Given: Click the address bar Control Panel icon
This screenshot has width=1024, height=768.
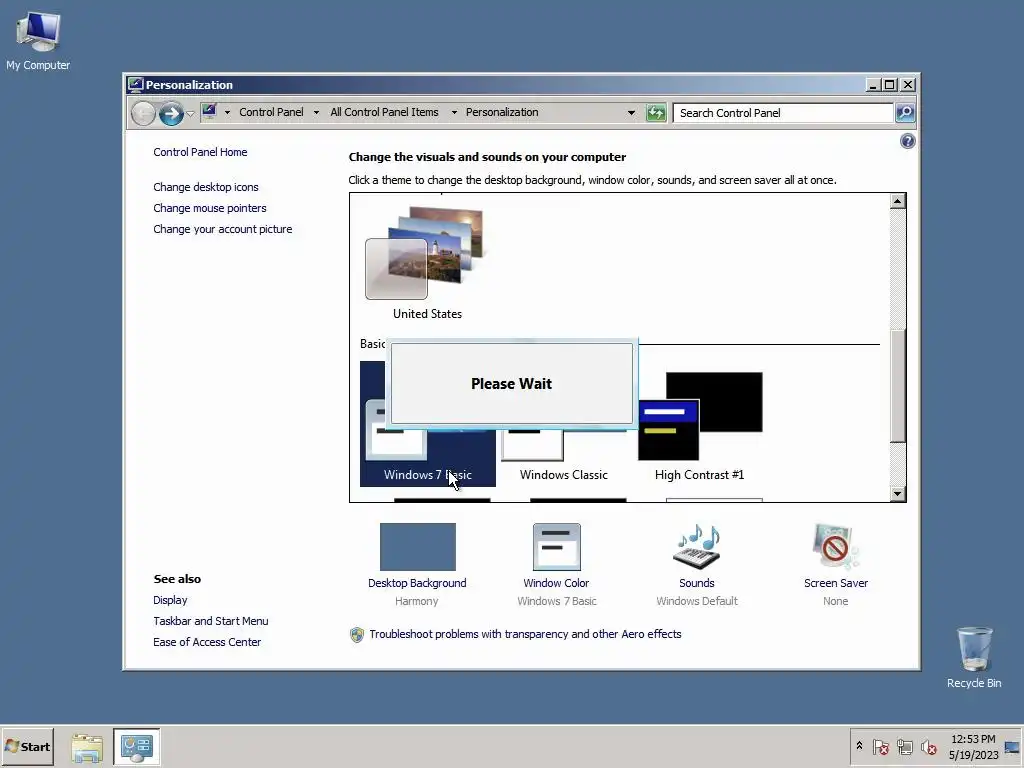Looking at the screenshot, I should [x=209, y=112].
